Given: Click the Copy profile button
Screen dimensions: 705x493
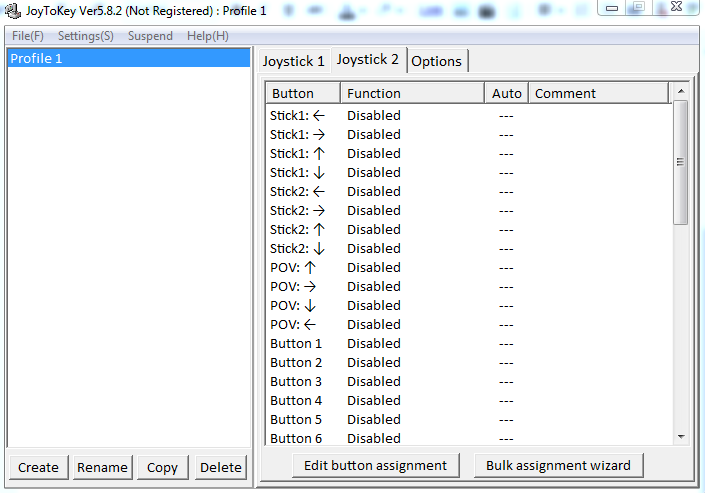Looking at the screenshot, I should tap(162, 467).
